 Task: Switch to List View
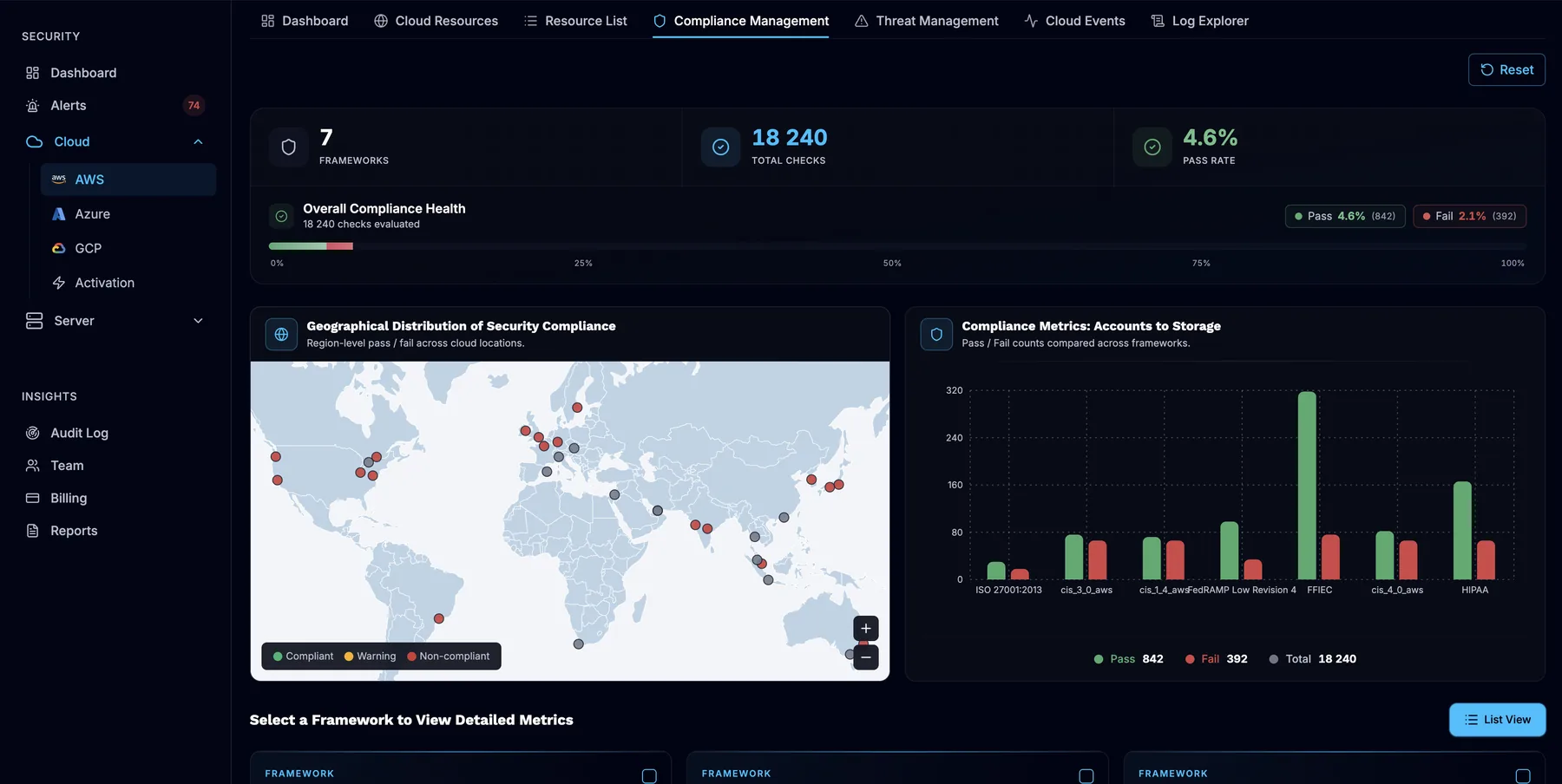point(1497,720)
